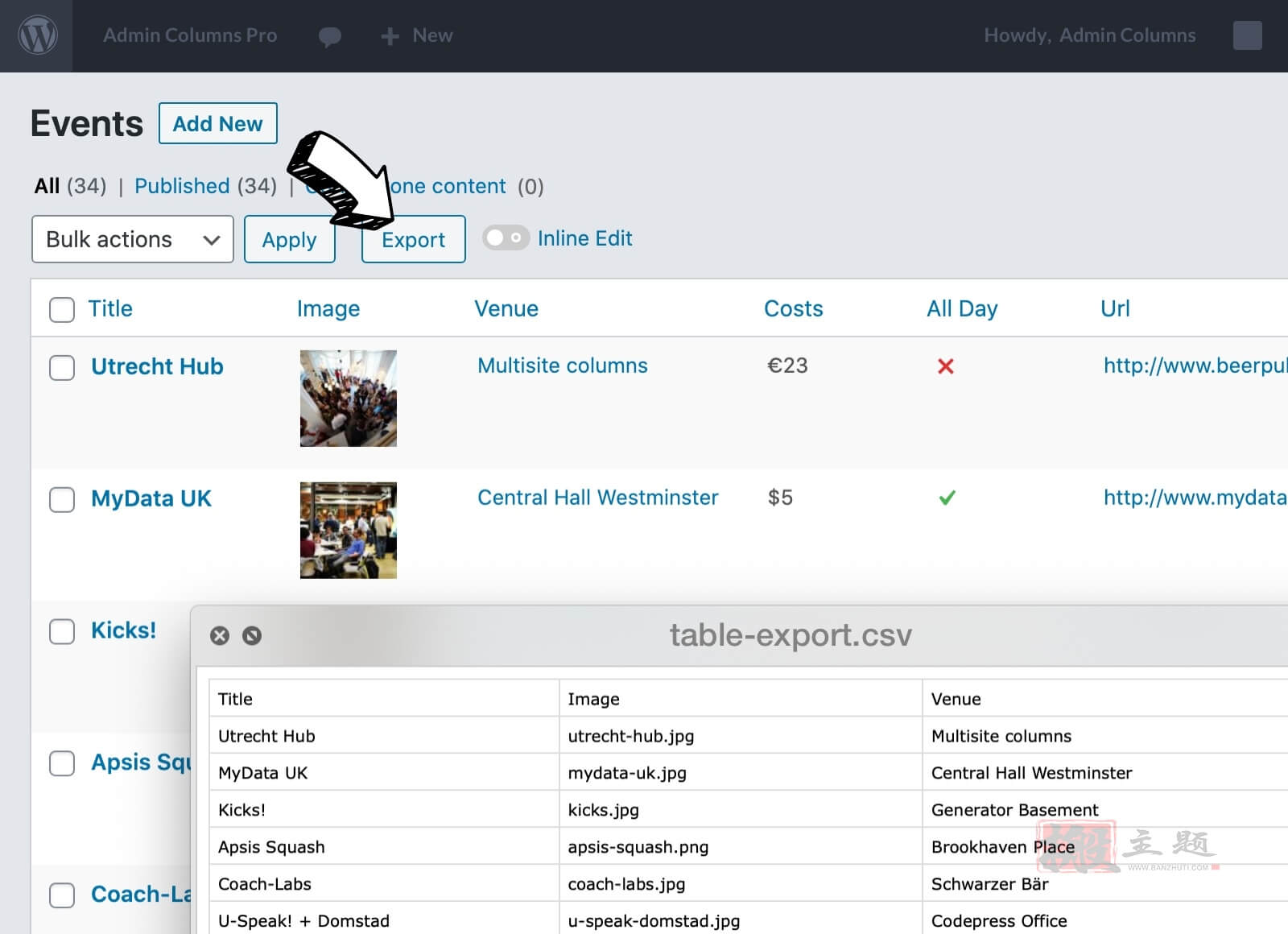Click the table-export.csv window title
This screenshot has width=1288, height=934.
[x=791, y=635]
